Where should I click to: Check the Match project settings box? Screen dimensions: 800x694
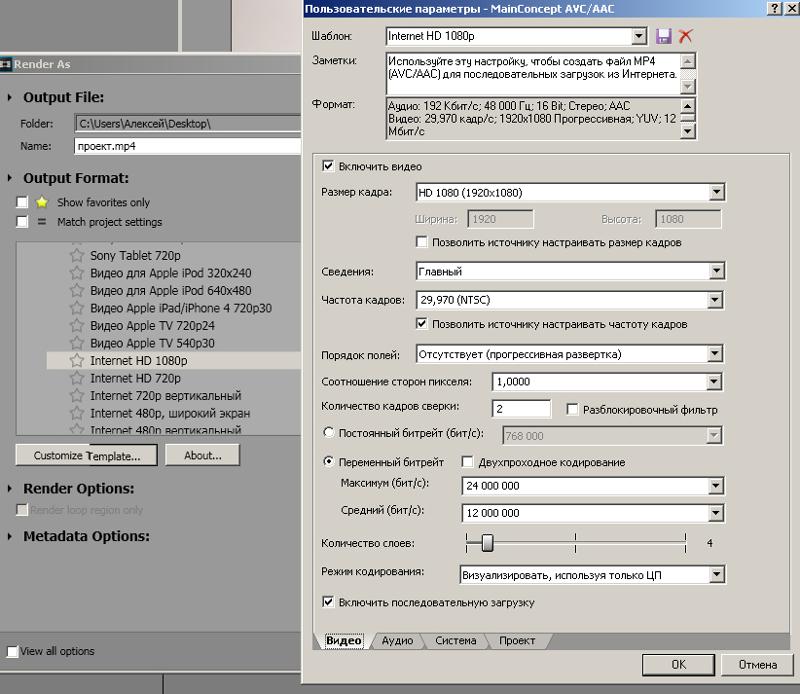[x=22, y=222]
